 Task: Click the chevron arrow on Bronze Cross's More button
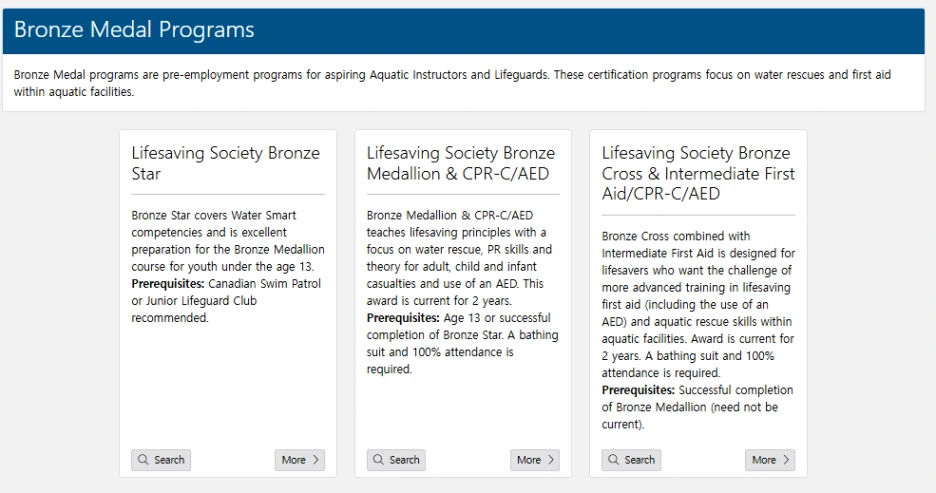(786, 460)
